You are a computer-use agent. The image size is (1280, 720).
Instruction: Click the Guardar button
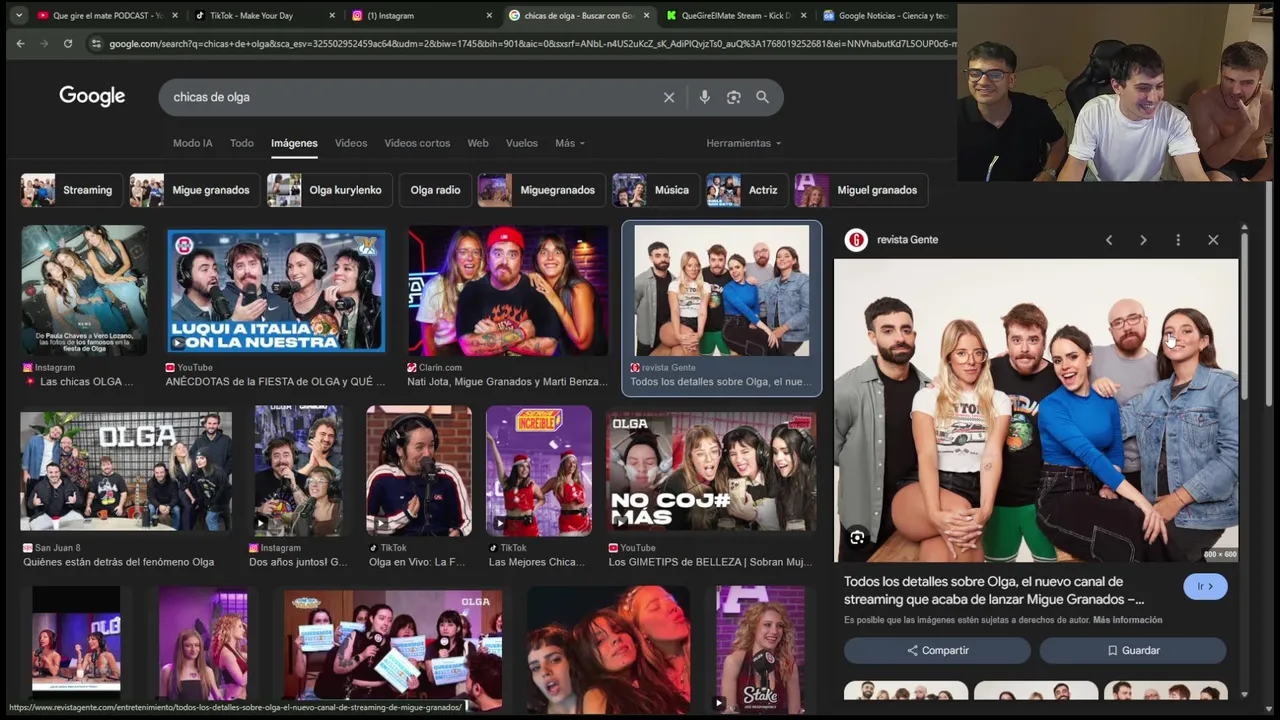(1133, 650)
